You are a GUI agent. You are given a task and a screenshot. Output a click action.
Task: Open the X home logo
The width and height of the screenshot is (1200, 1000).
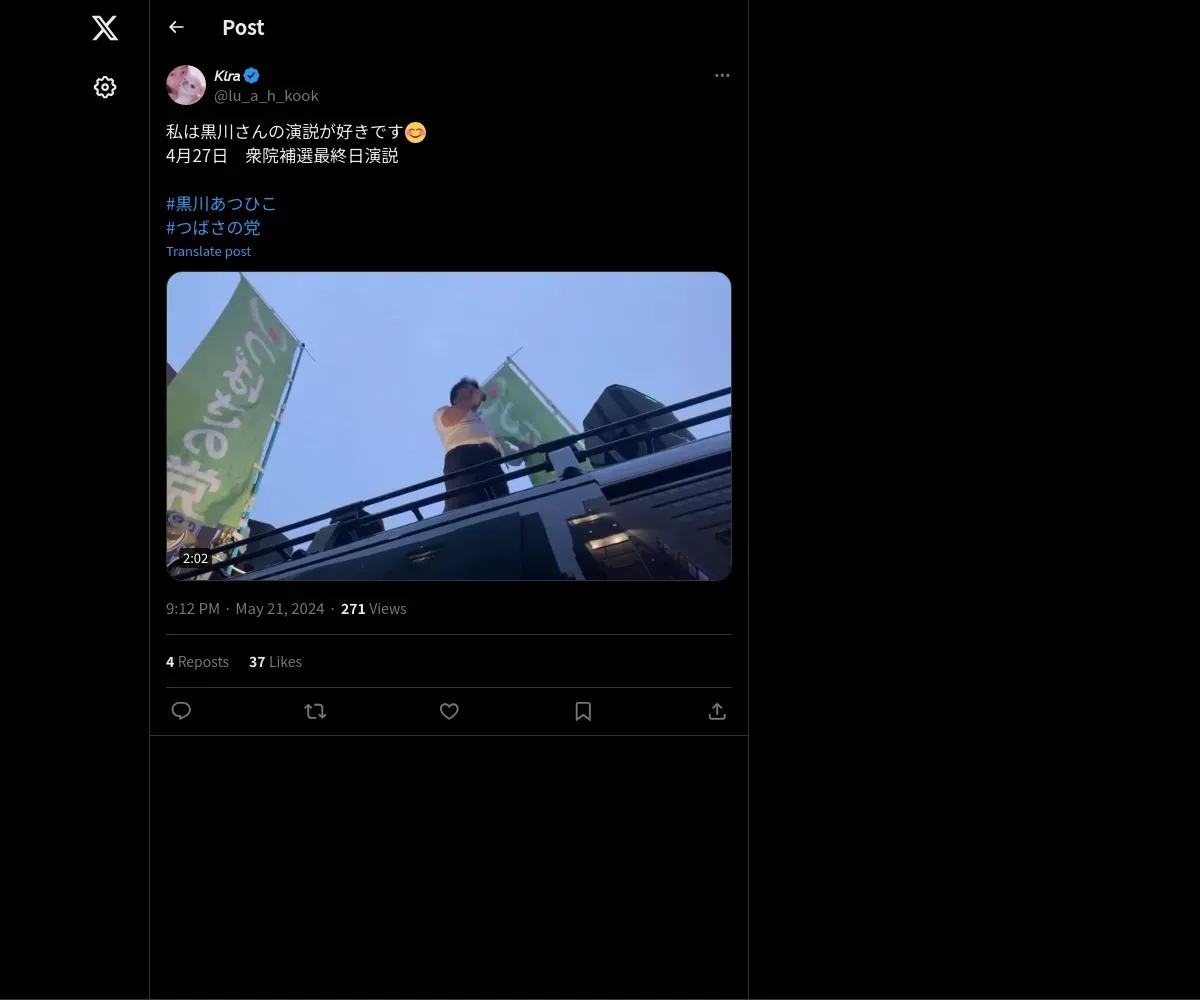(105, 28)
